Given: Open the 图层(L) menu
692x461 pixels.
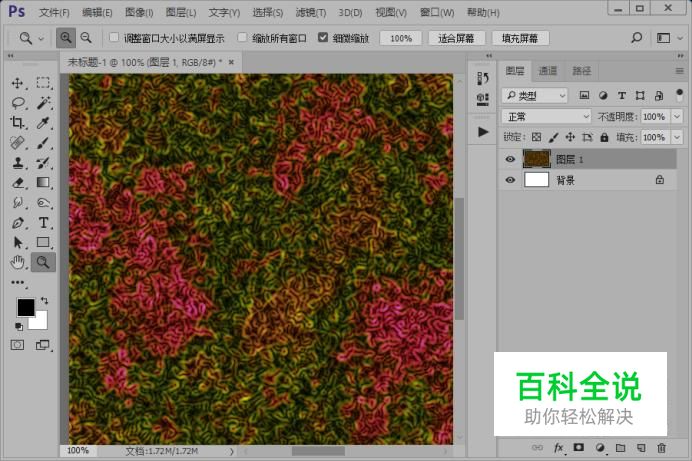Looking at the screenshot, I should 181,12.
